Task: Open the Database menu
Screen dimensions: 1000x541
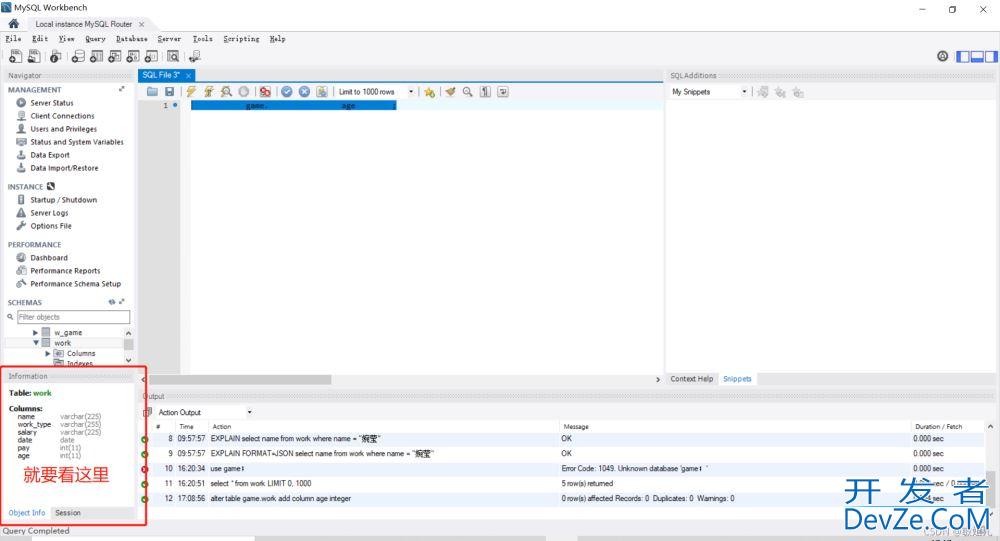Action: pos(131,39)
